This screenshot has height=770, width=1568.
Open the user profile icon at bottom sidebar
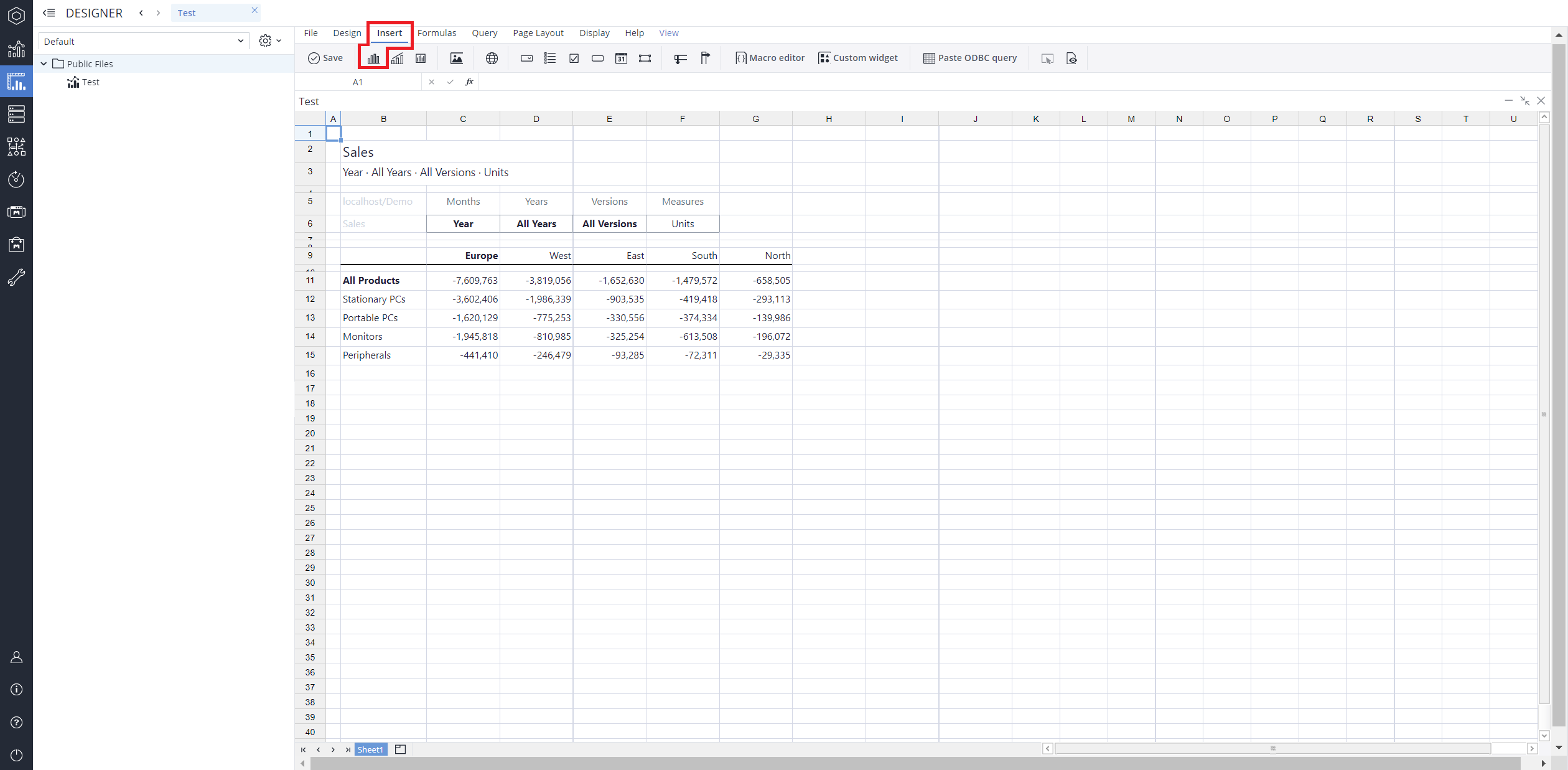tap(16, 657)
